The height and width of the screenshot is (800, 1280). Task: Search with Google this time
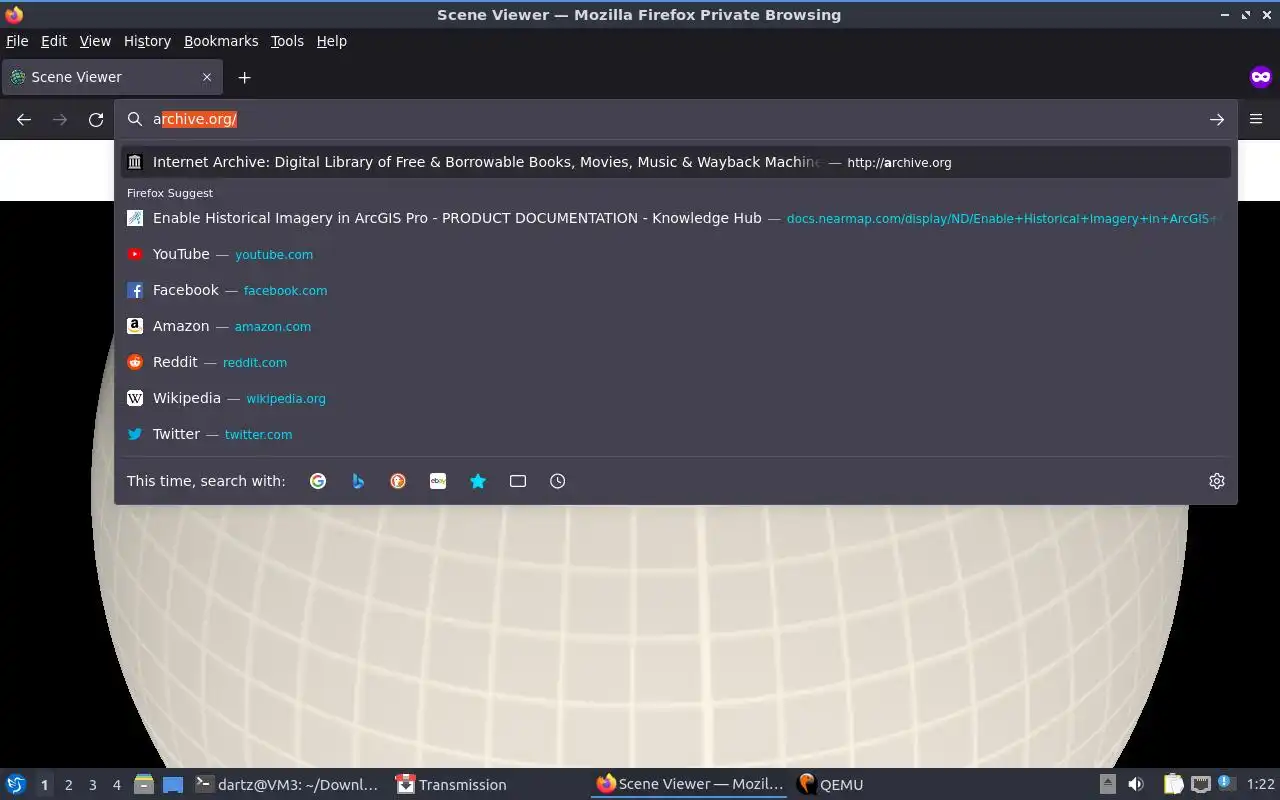318,481
